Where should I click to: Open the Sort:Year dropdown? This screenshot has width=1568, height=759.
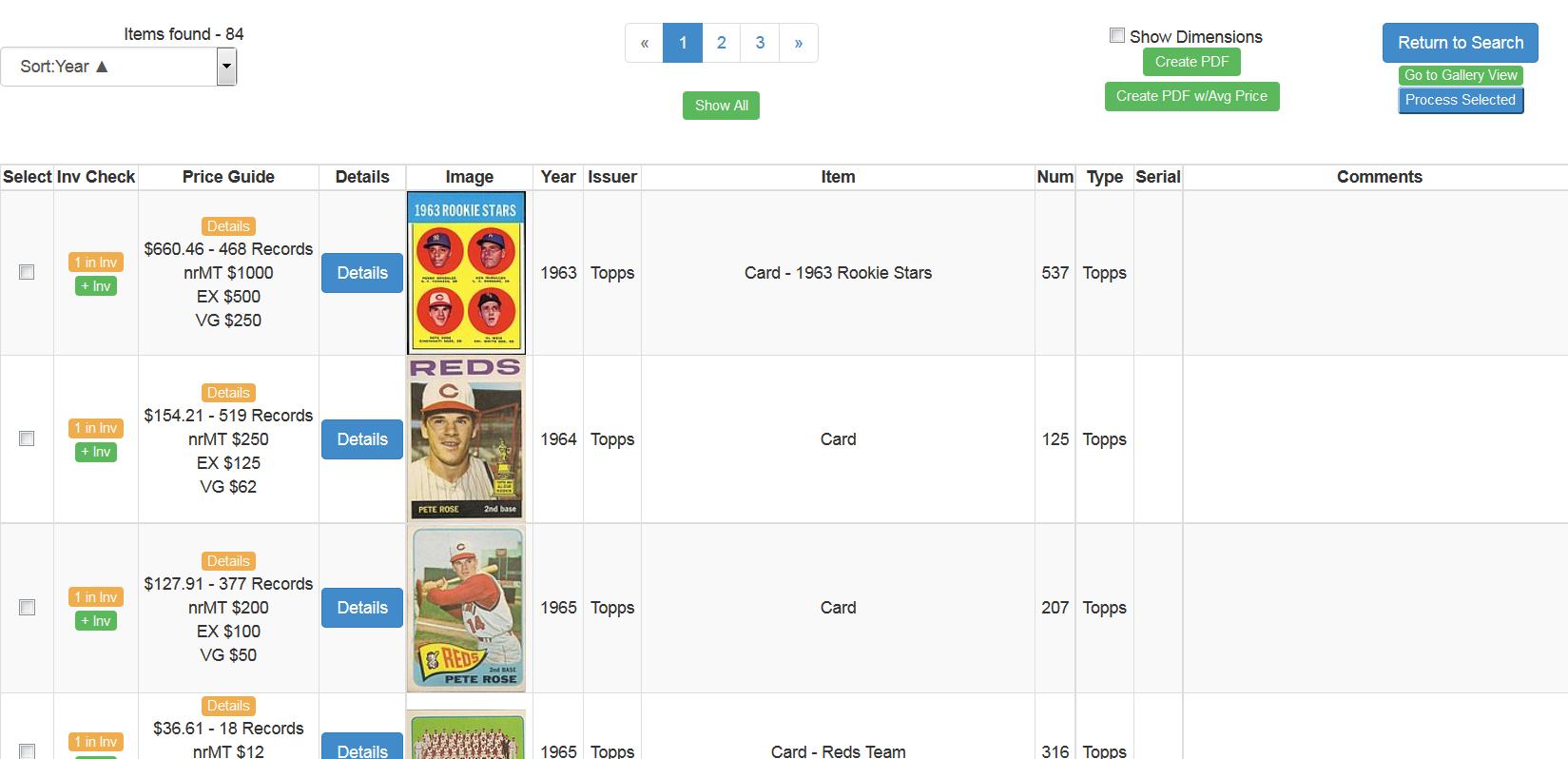point(118,67)
